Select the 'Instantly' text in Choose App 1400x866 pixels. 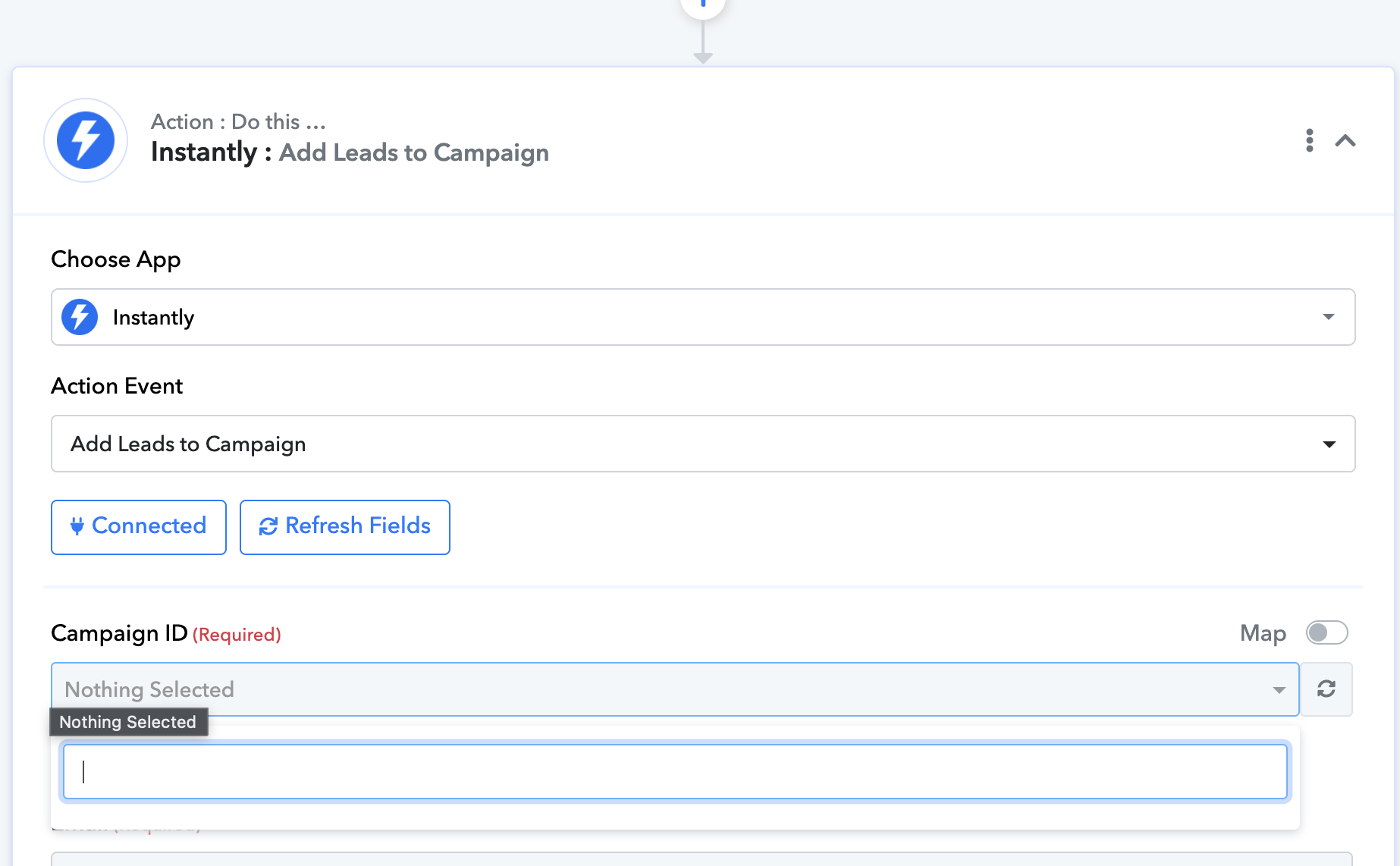(153, 318)
